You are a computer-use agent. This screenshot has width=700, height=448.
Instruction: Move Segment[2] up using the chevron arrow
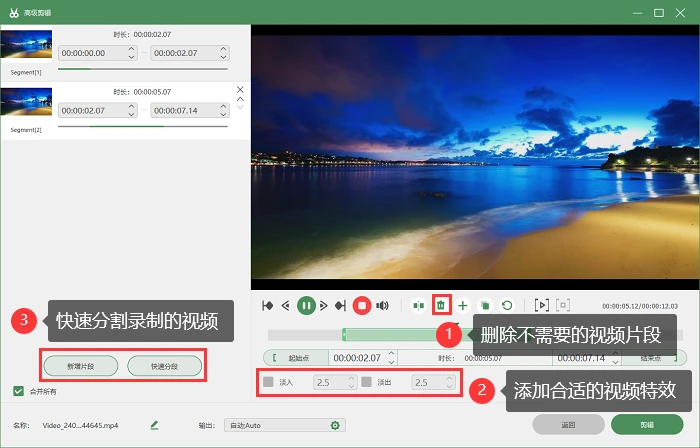240,99
